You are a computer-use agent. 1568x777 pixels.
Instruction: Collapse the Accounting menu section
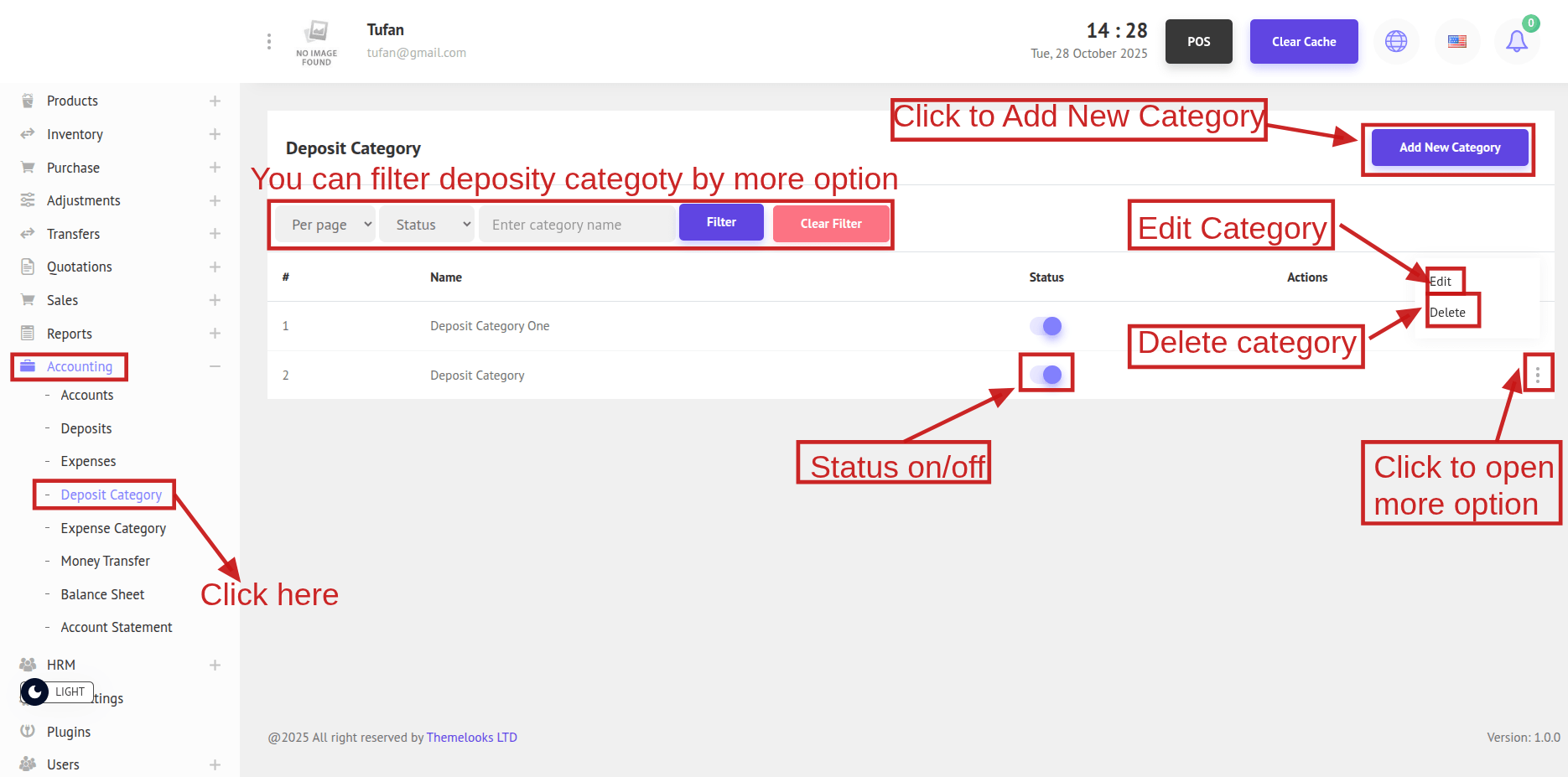(x=215, y=366)
